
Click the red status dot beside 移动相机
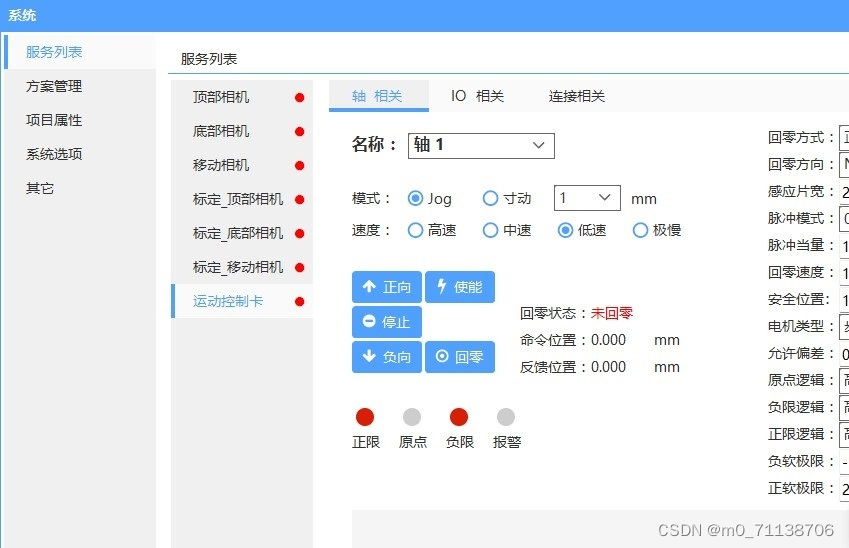pos(299,166)
